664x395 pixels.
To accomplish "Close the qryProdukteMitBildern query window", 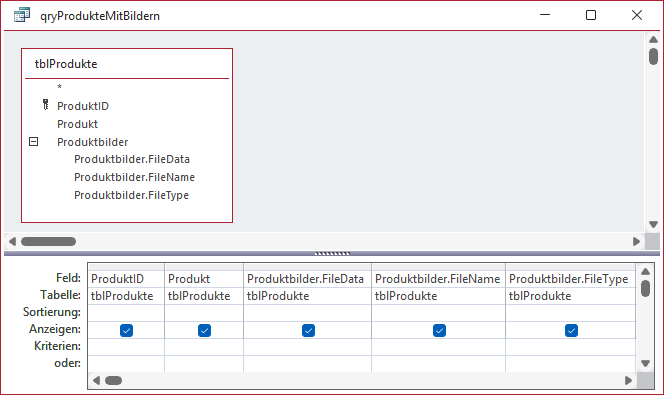I will (636, 15).
